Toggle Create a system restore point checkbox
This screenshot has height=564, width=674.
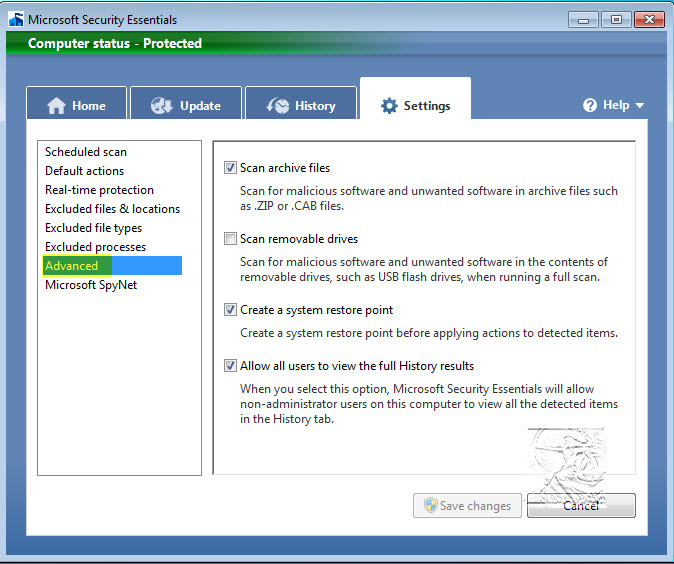tap(231, 310)
